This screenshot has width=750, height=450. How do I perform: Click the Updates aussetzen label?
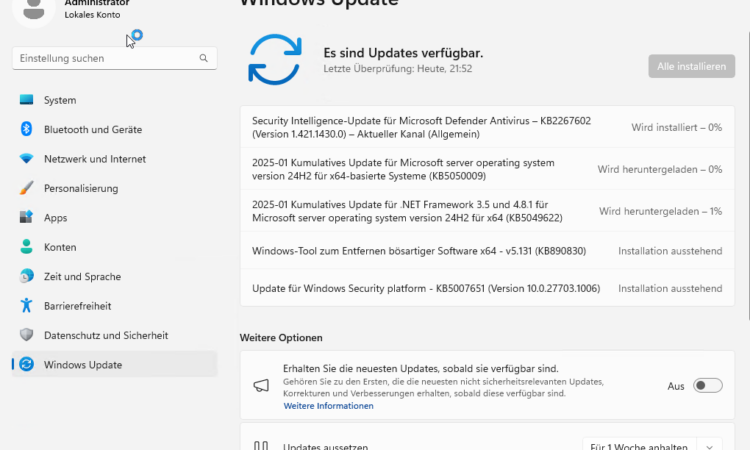325,447
